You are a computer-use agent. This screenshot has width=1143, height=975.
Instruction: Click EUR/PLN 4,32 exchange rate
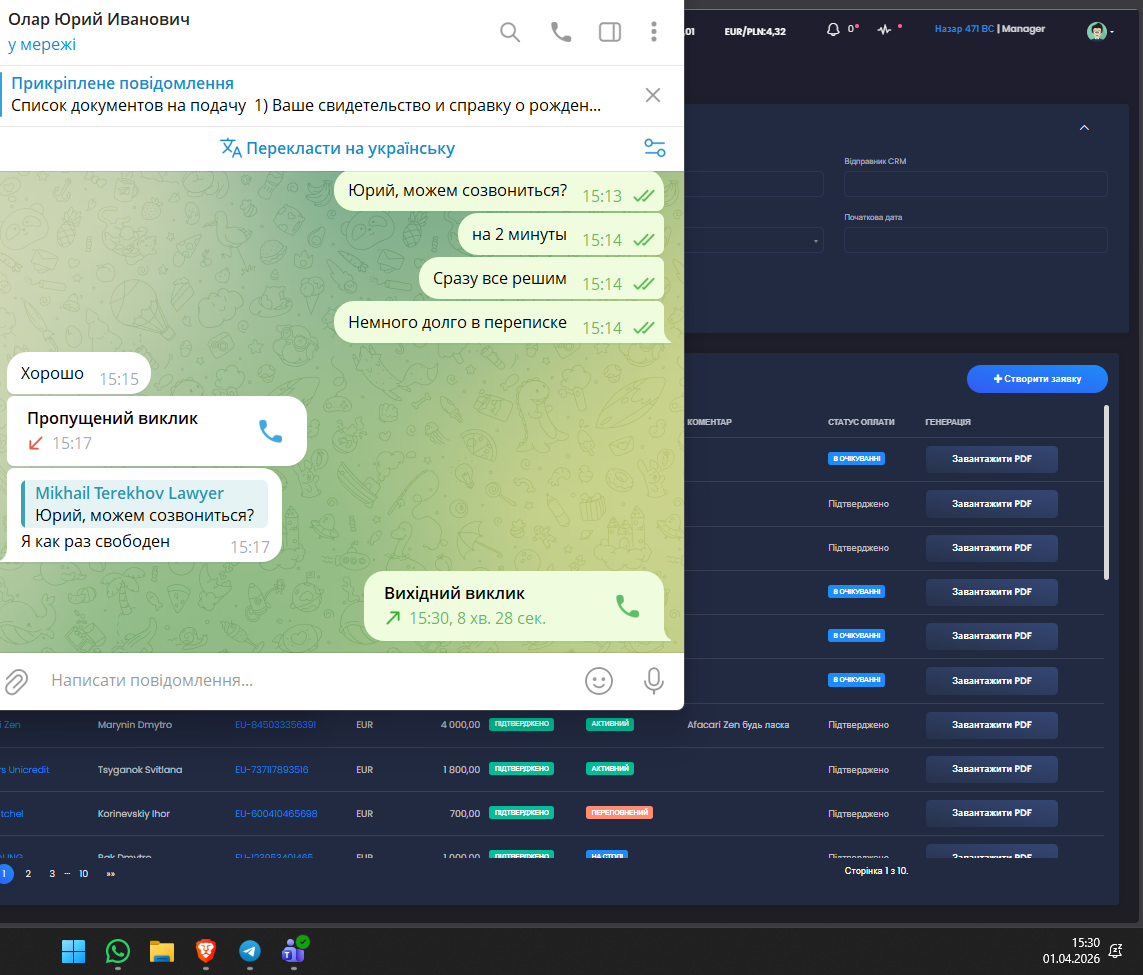point(754,31)
